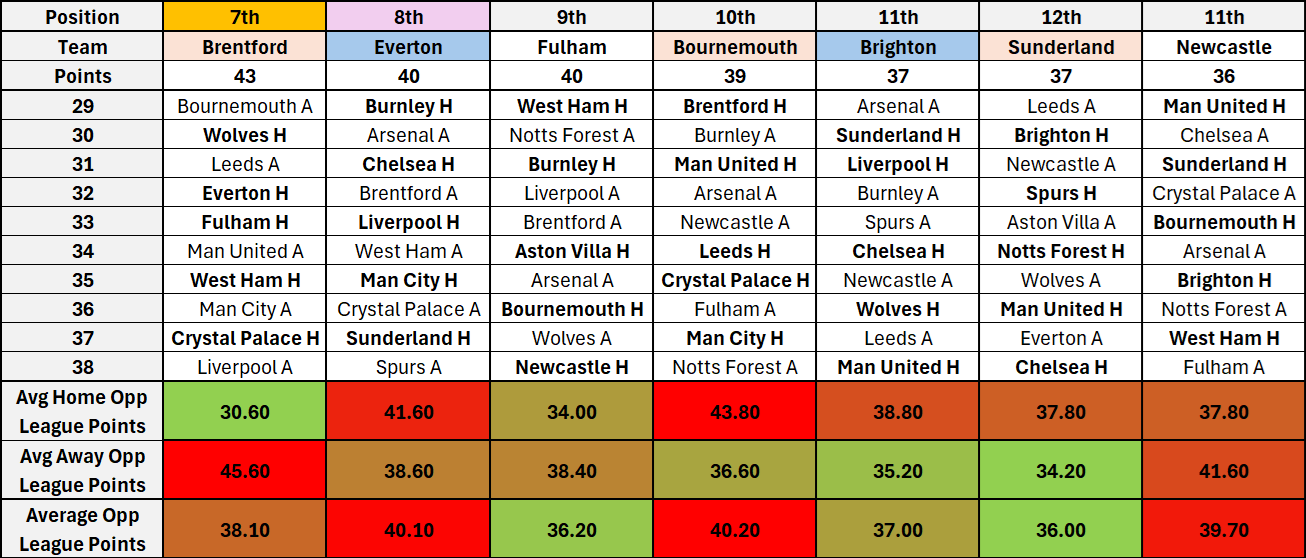Viewport: 1306px width, 558px height.
Task: Click Avg Home Opp League Points label
Action: click(x=82, y=411)
